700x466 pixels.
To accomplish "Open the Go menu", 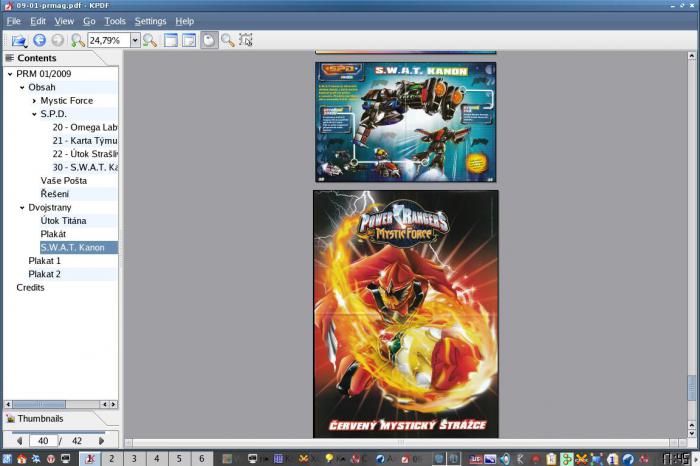I will (x=89, y=21).
